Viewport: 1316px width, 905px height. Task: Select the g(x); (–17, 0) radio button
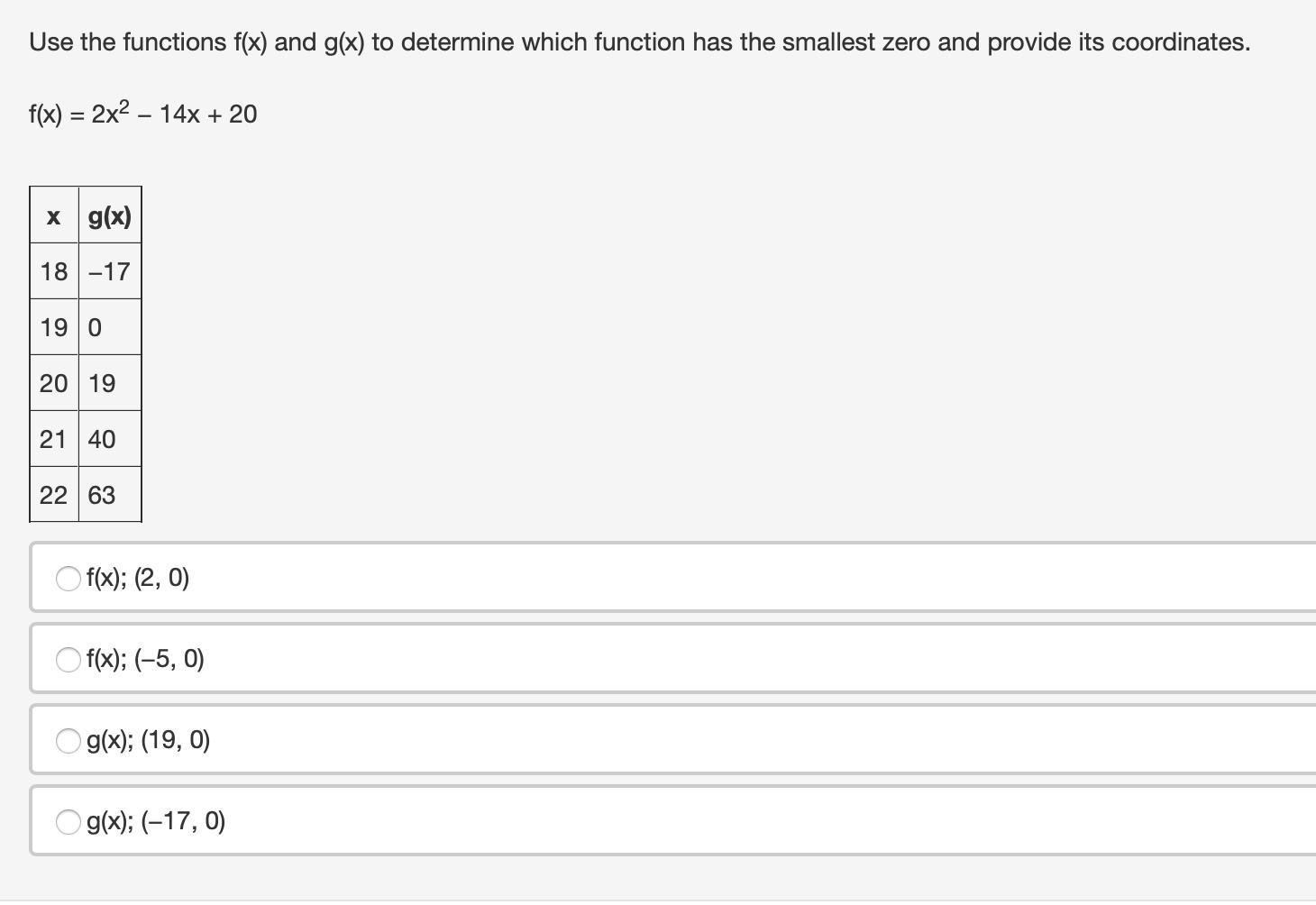69,822
